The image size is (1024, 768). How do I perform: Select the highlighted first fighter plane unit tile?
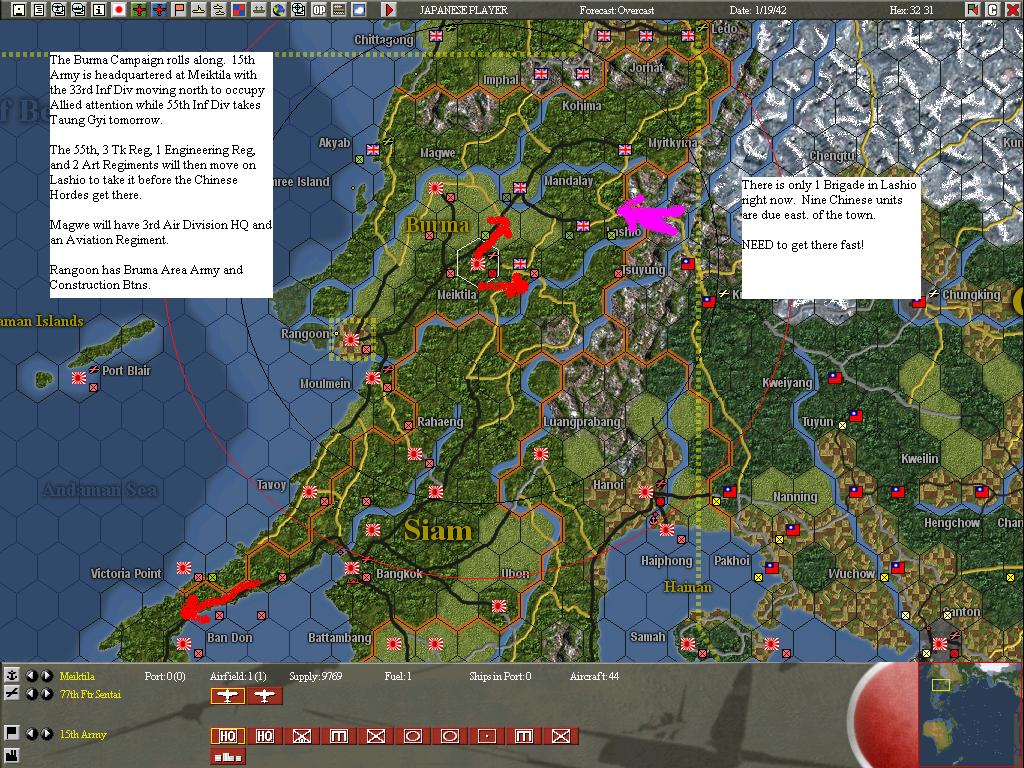click(227, 696)
